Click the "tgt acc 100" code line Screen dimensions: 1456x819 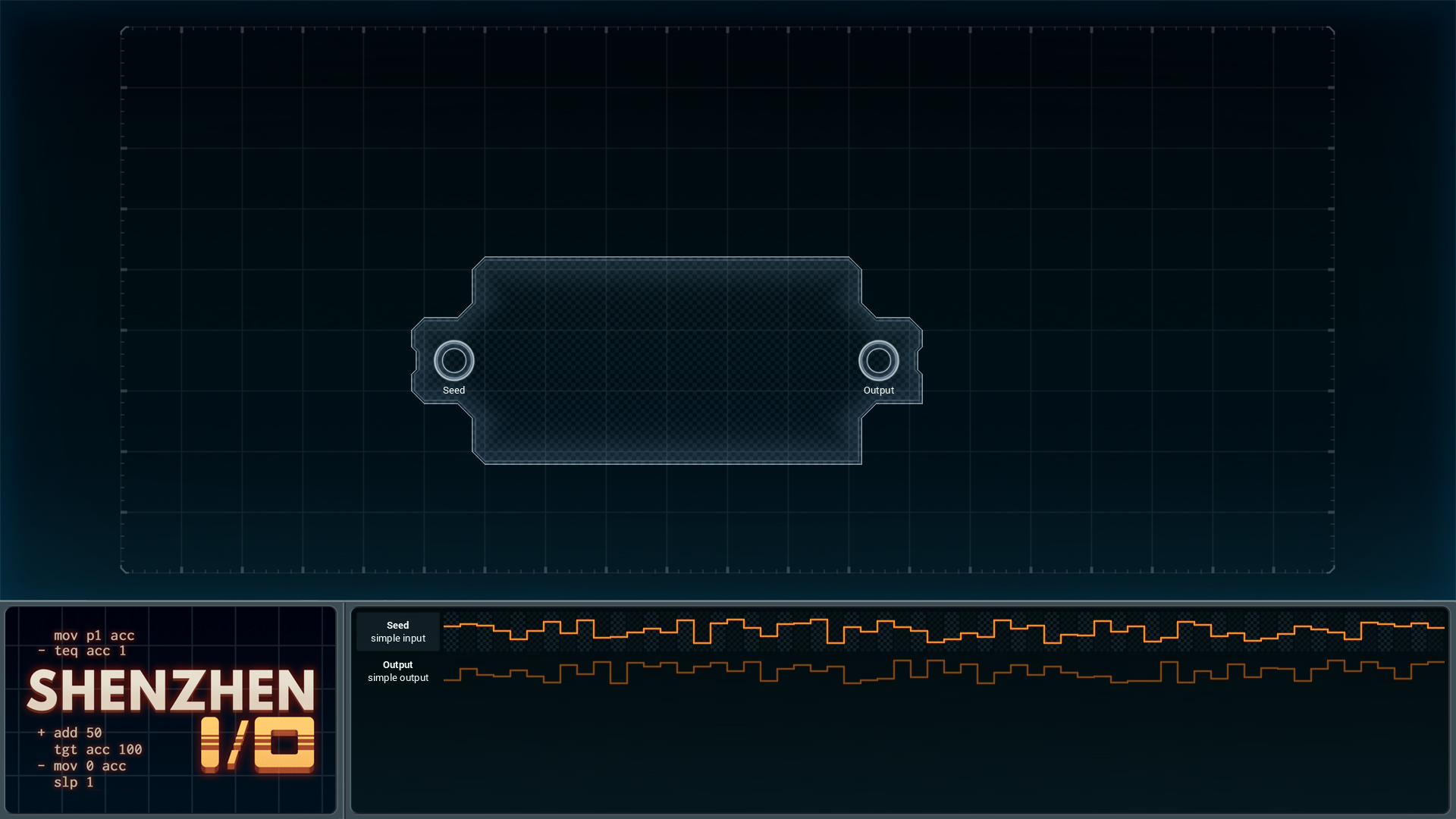(98, 749)
